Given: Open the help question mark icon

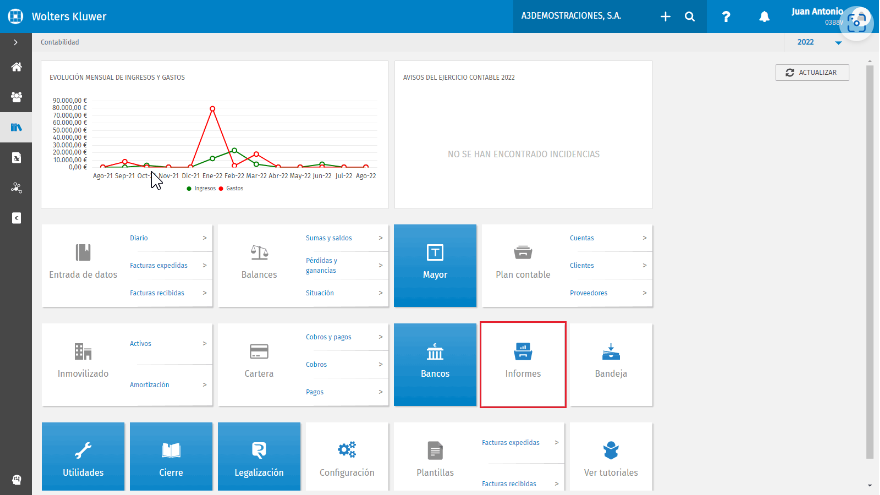Looking at the screenshot, I should pos(726,17).
